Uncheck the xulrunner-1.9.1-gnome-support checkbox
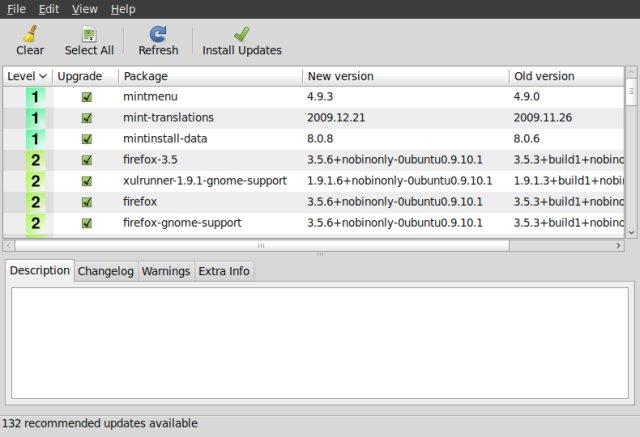This screenshot has width=640, height=437. [87, 181]
